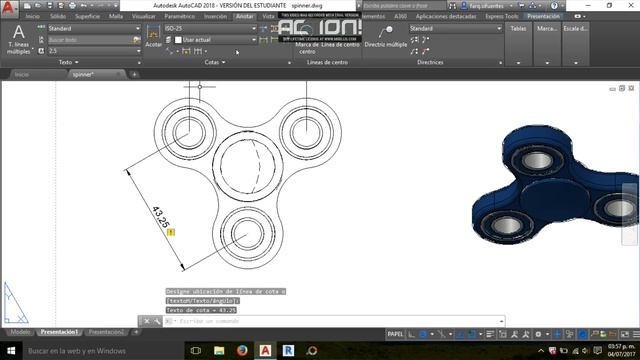This screenshot has height=360, width=640.
Task: Toggle PAPEL paper space button
Action: pos(395,334)
